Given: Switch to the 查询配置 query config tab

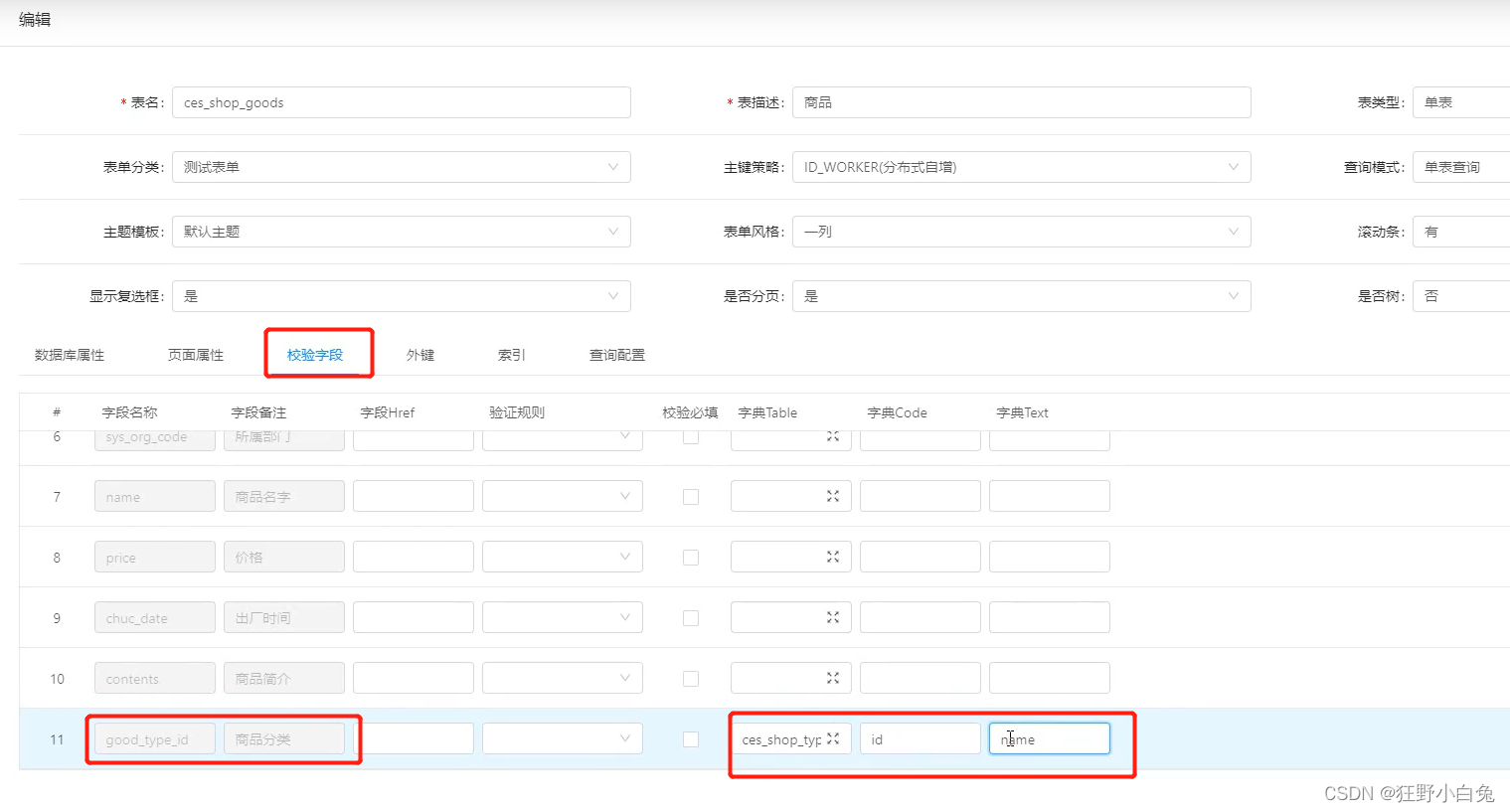Looking at the screenshot, I should [616, 353].
